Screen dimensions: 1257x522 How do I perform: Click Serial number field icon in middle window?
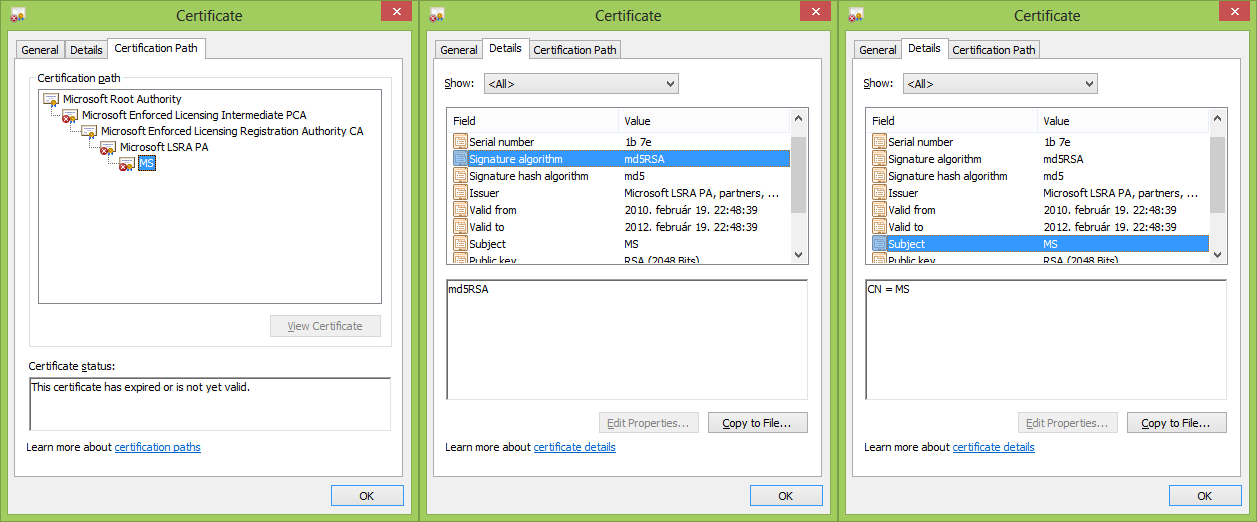point(460,142)
